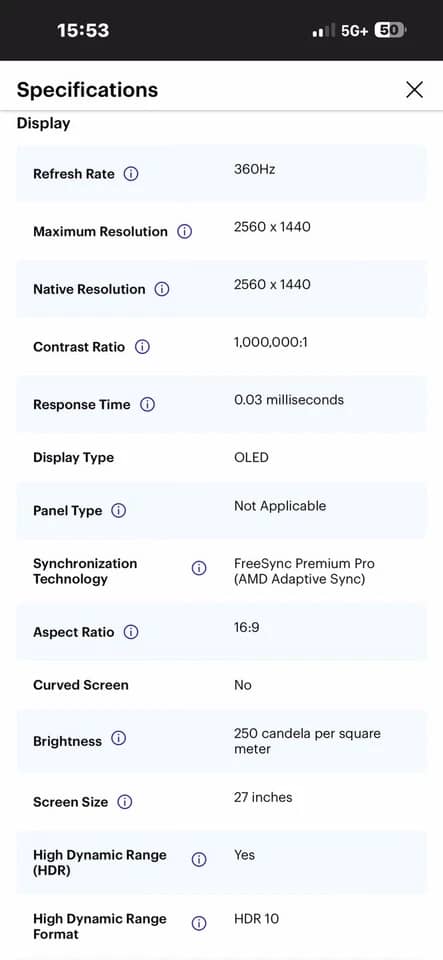Close the Specifications panel with the X
The height and width of the screenshot is (960, 443).
[x=414, y=90]
